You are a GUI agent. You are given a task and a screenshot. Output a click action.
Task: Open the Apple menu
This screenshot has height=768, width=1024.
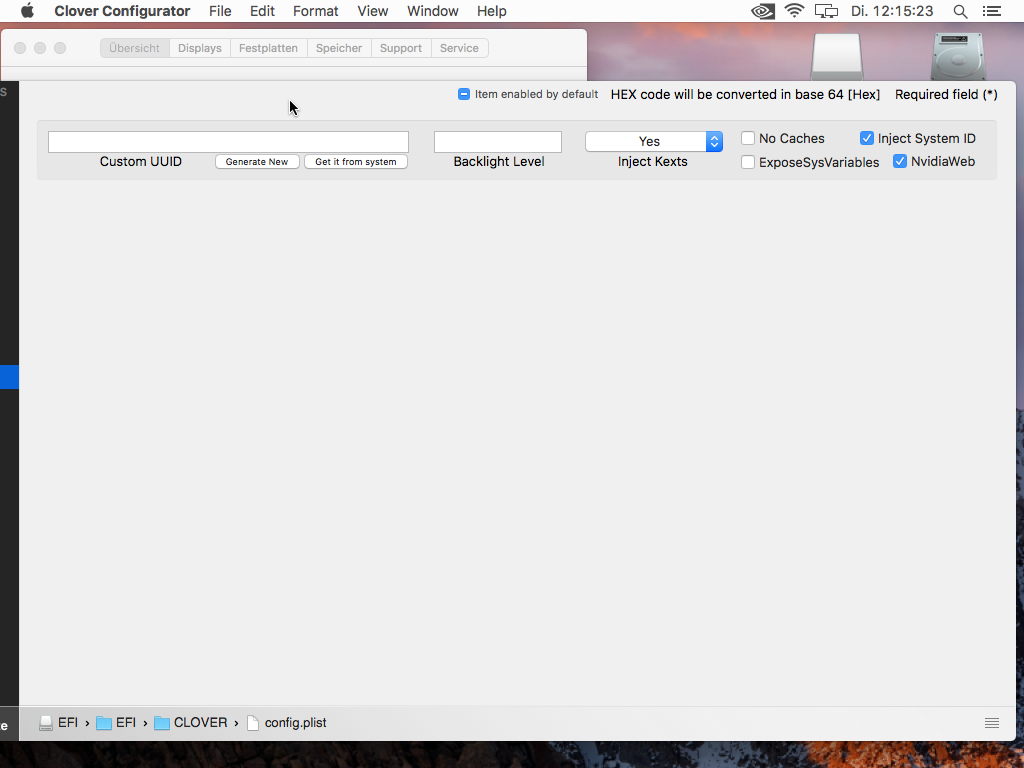tap(27, 11)
